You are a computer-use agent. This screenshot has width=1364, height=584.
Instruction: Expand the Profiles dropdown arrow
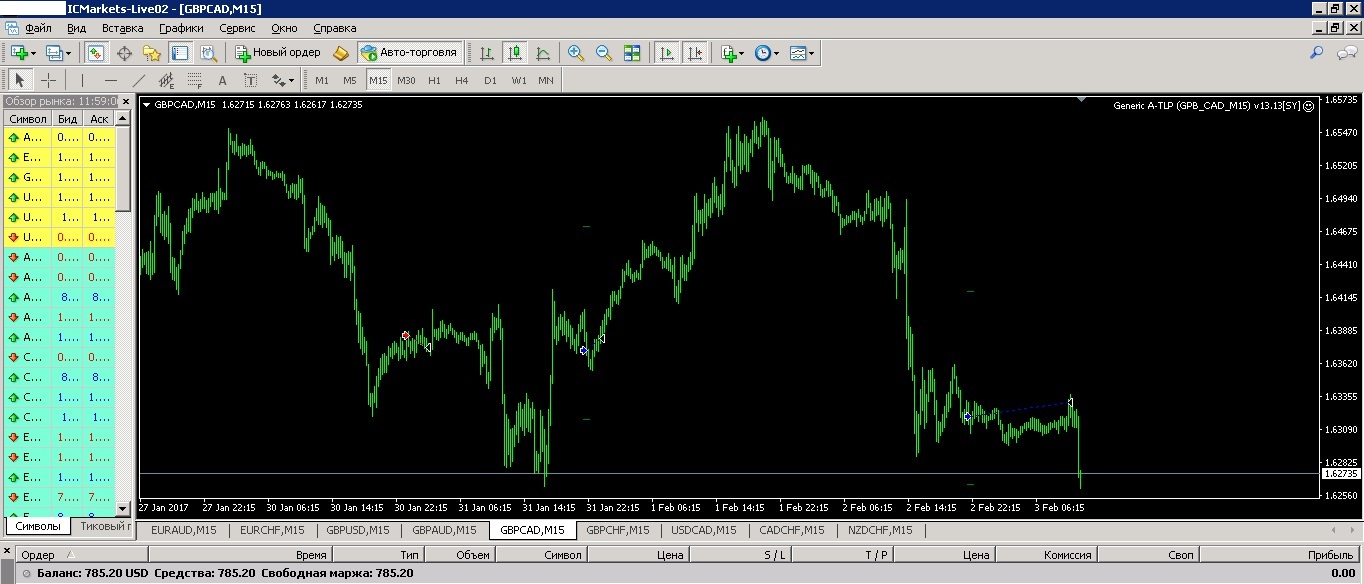68,53
